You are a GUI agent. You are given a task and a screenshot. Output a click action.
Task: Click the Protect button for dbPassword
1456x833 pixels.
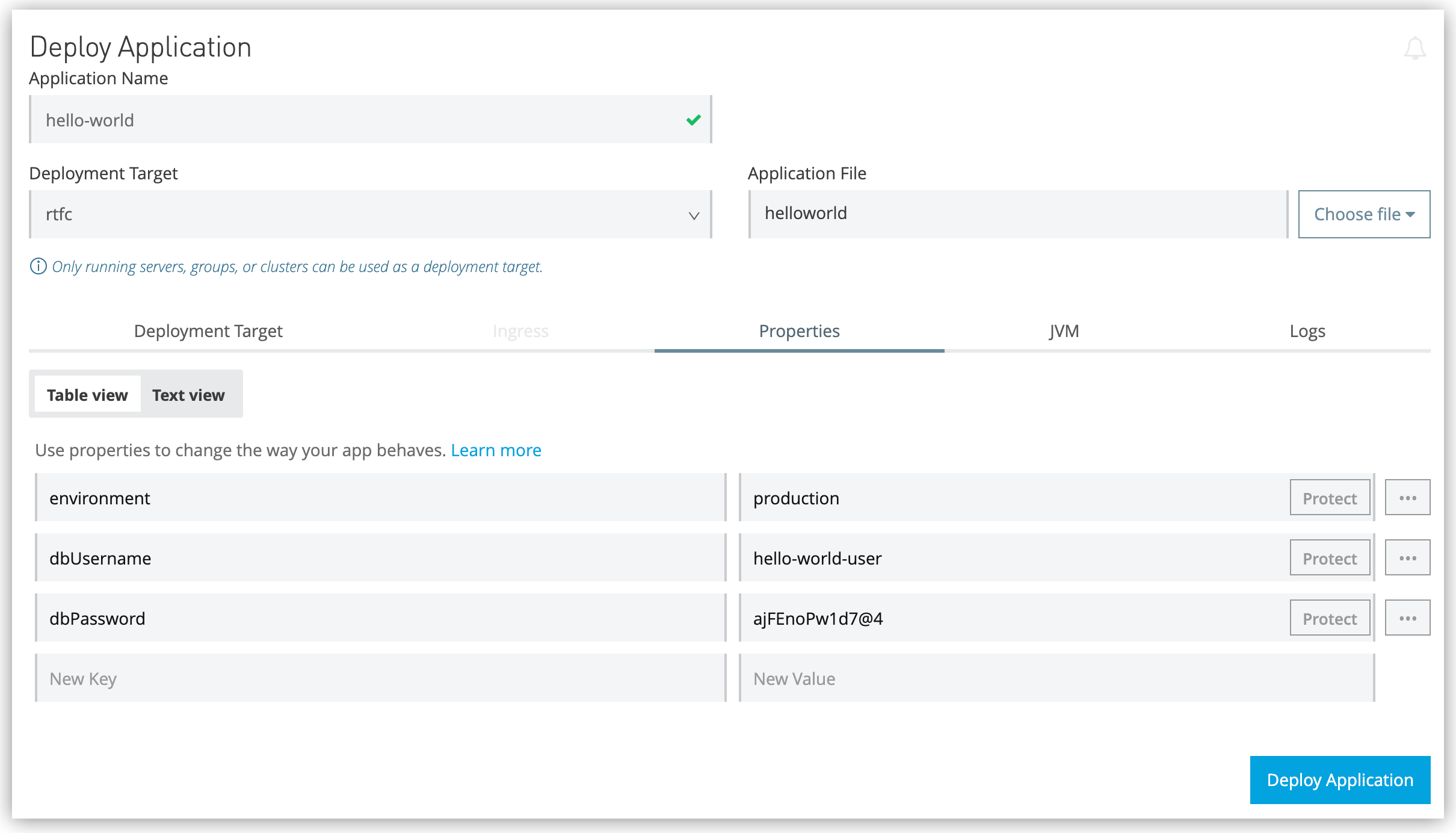pos(1329,618)
